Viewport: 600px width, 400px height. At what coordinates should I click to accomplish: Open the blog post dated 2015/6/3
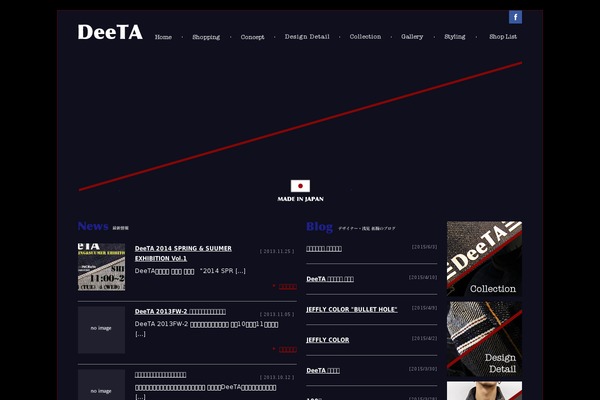(324, 249)
